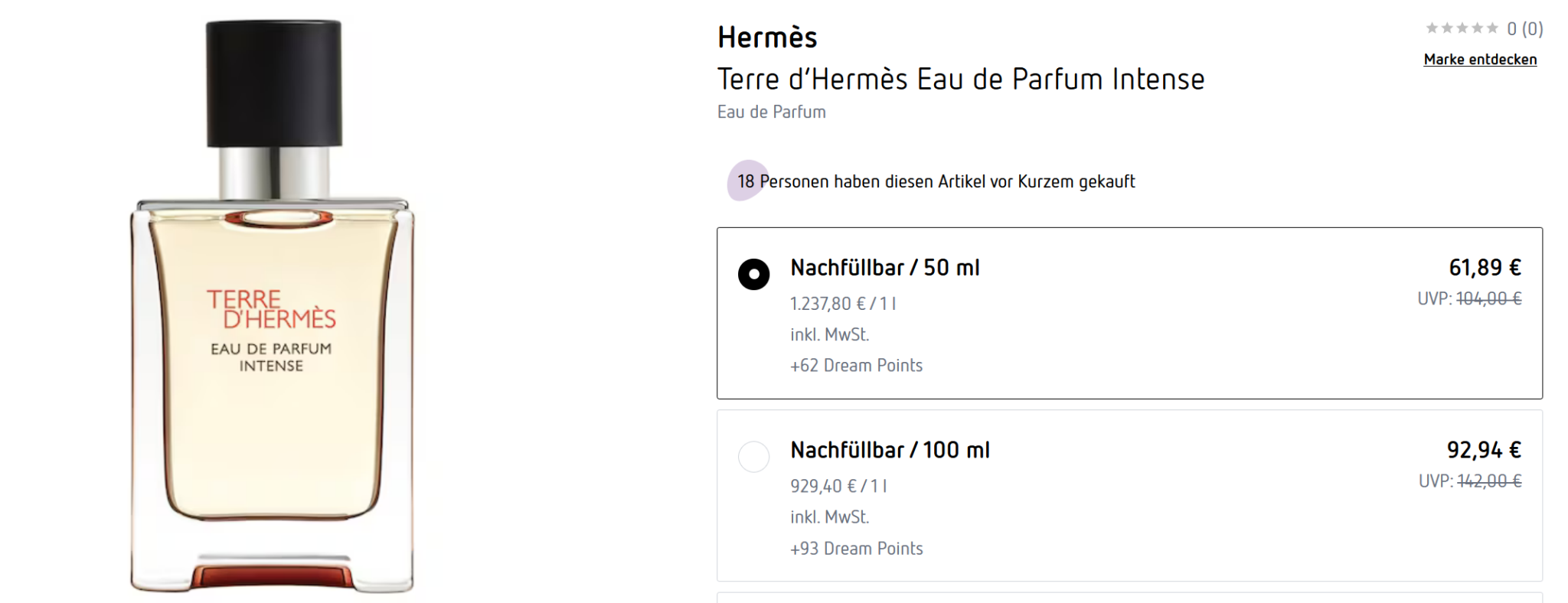Click the Eau de Parfum subtitle
The height and width of the screenshot is (603, 1568).
pyautogui.click(x=771, y=112)
